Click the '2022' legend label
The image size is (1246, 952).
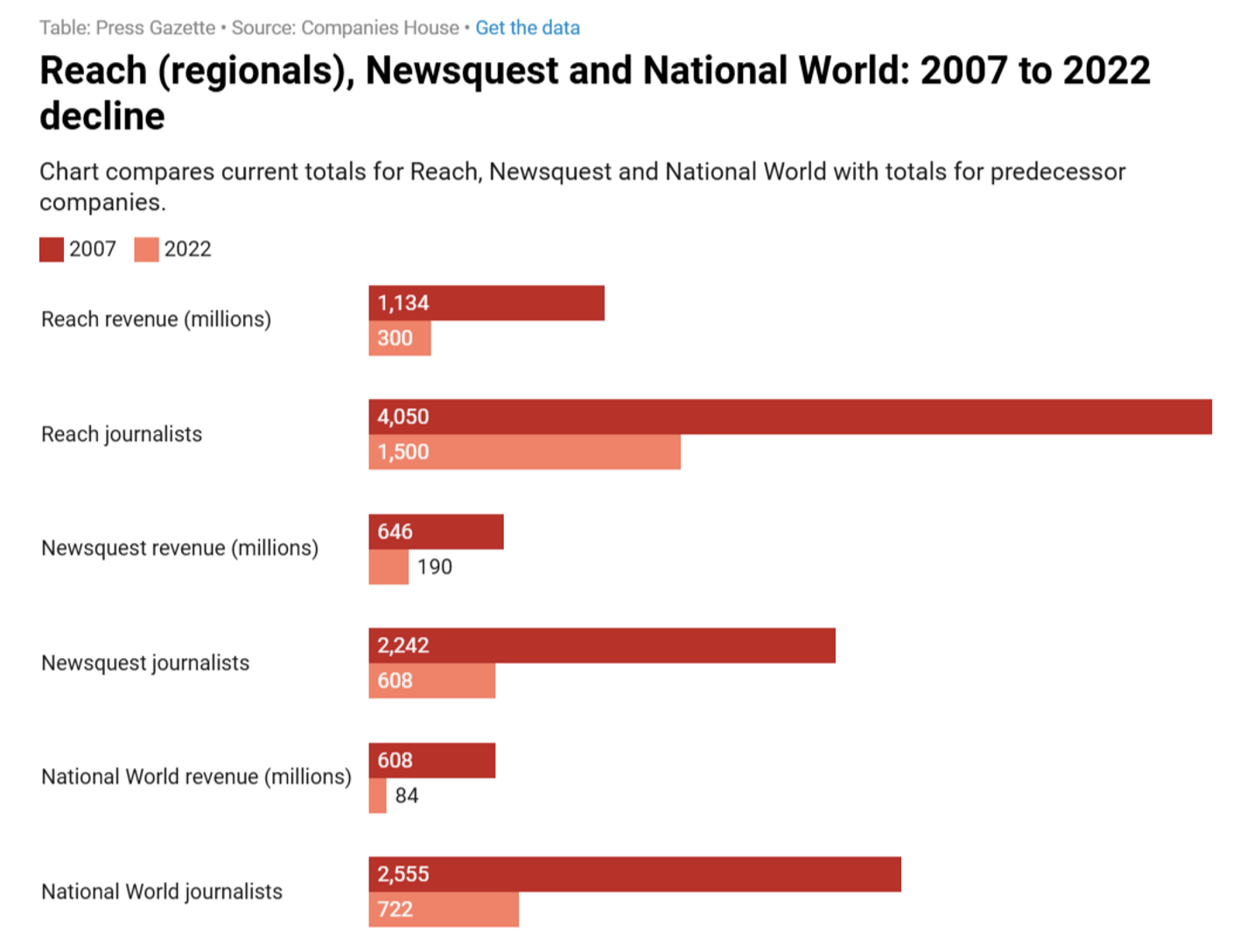[188, 249]
